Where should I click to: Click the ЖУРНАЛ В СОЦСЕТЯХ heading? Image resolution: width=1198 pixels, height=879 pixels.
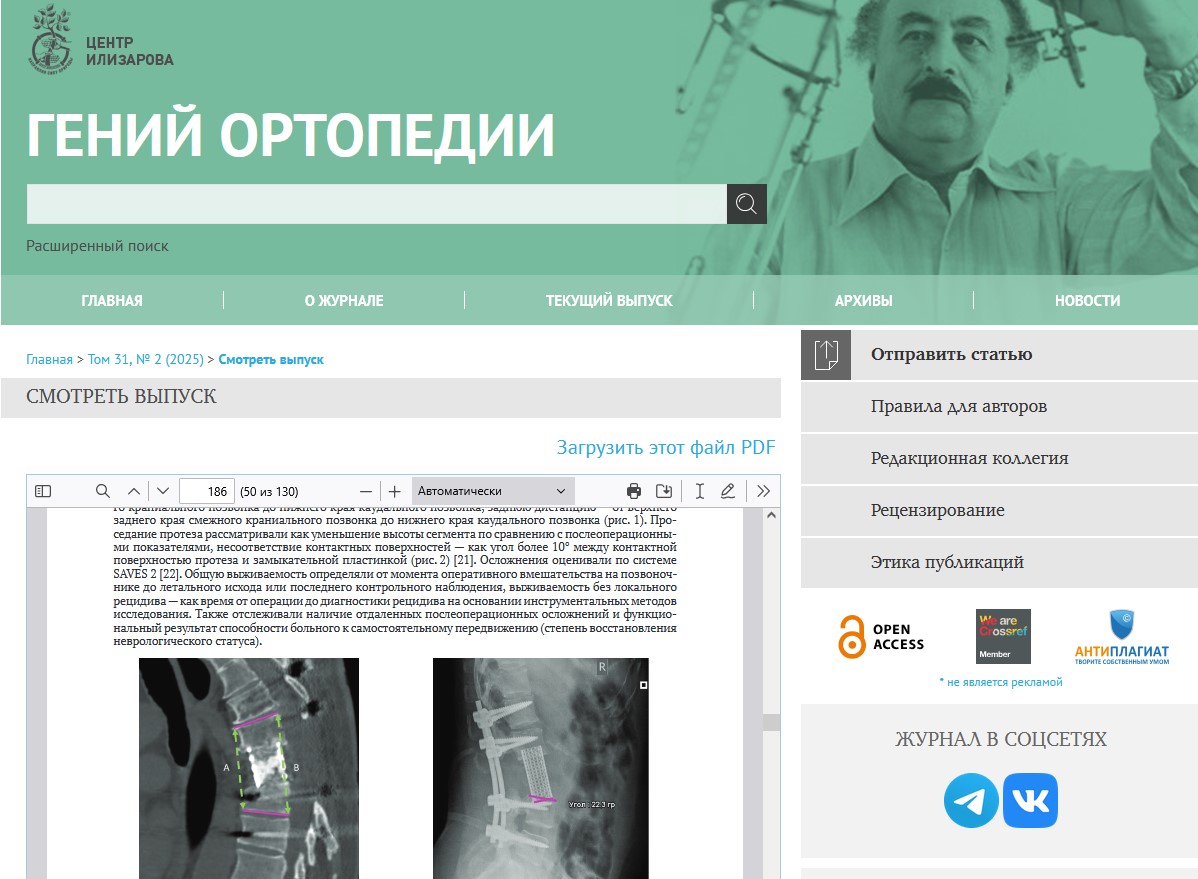(x=1001, y=739)
